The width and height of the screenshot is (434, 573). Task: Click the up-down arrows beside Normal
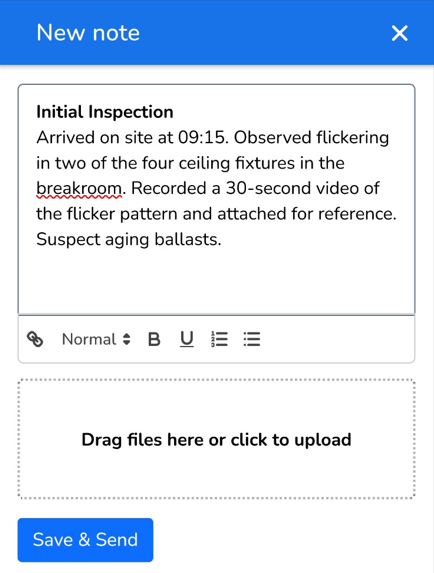click(x=126, y=339)
